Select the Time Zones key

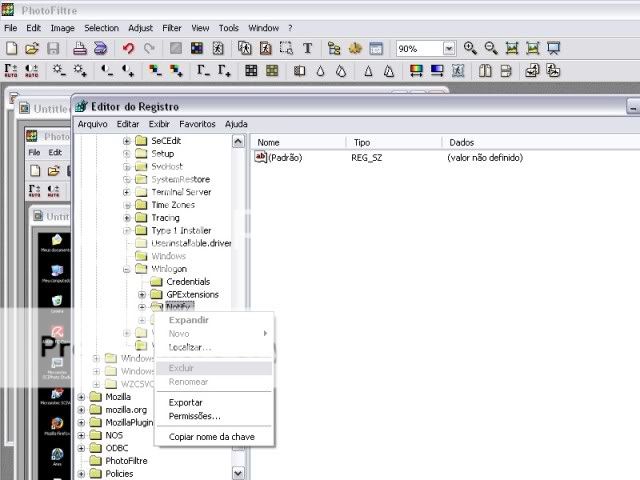point(173,205)
